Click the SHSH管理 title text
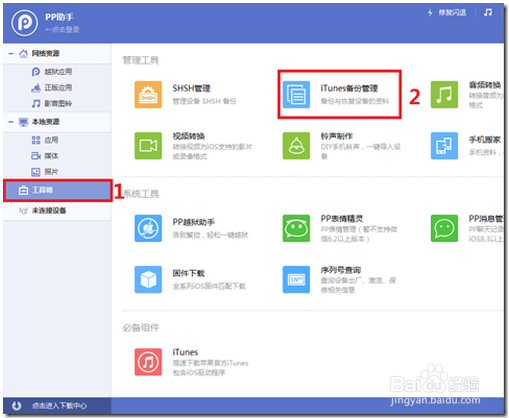The height and width of the screenshot is (418, 509). (x=191, y=88)
